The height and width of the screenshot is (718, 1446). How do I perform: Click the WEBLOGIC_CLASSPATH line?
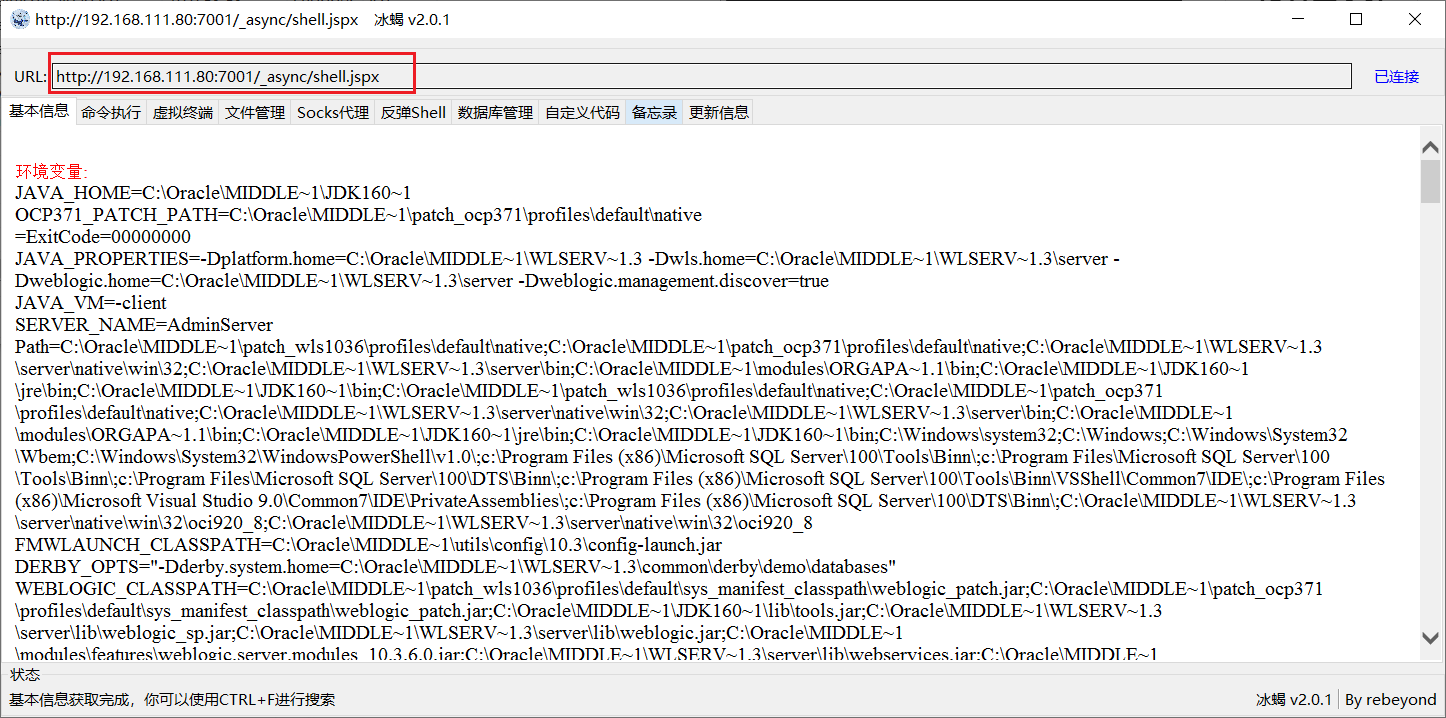(x=669, y=621)
